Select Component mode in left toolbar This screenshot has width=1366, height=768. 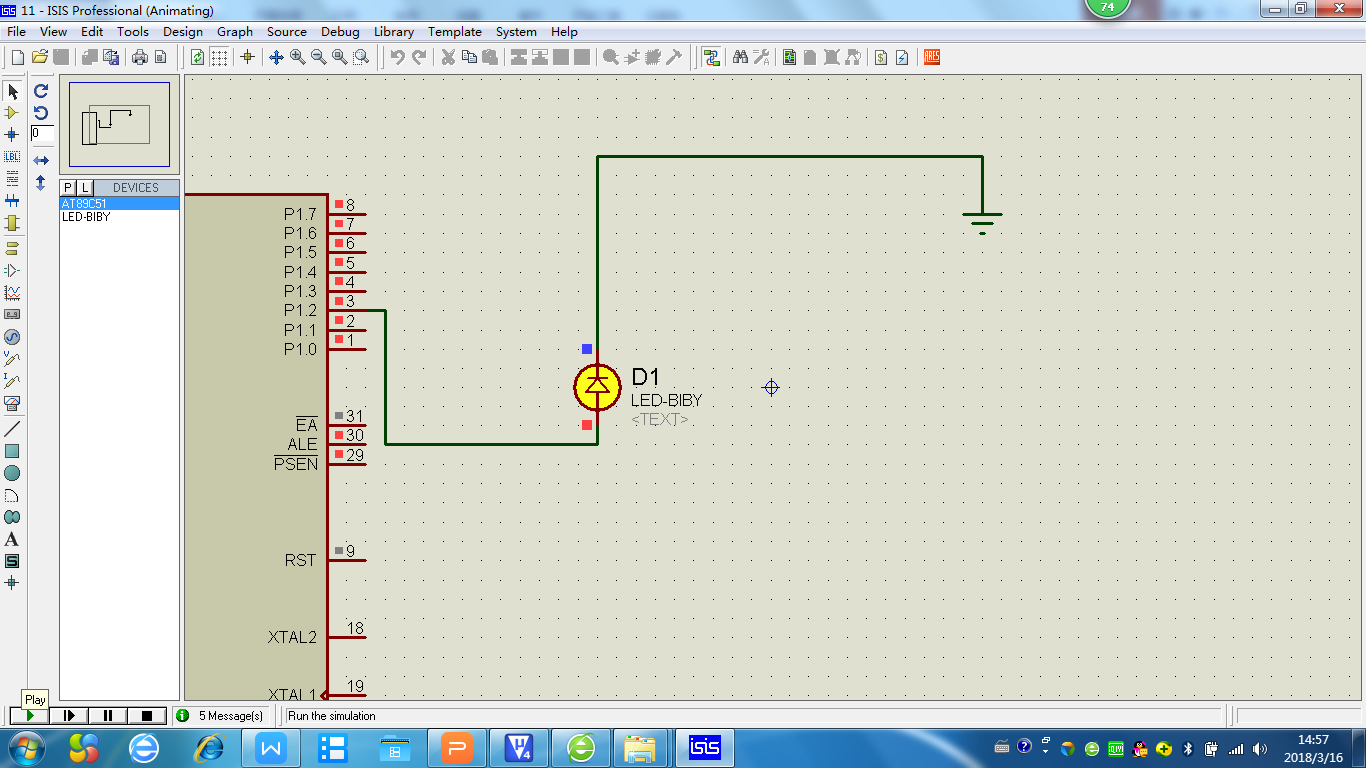pos(12,113)
